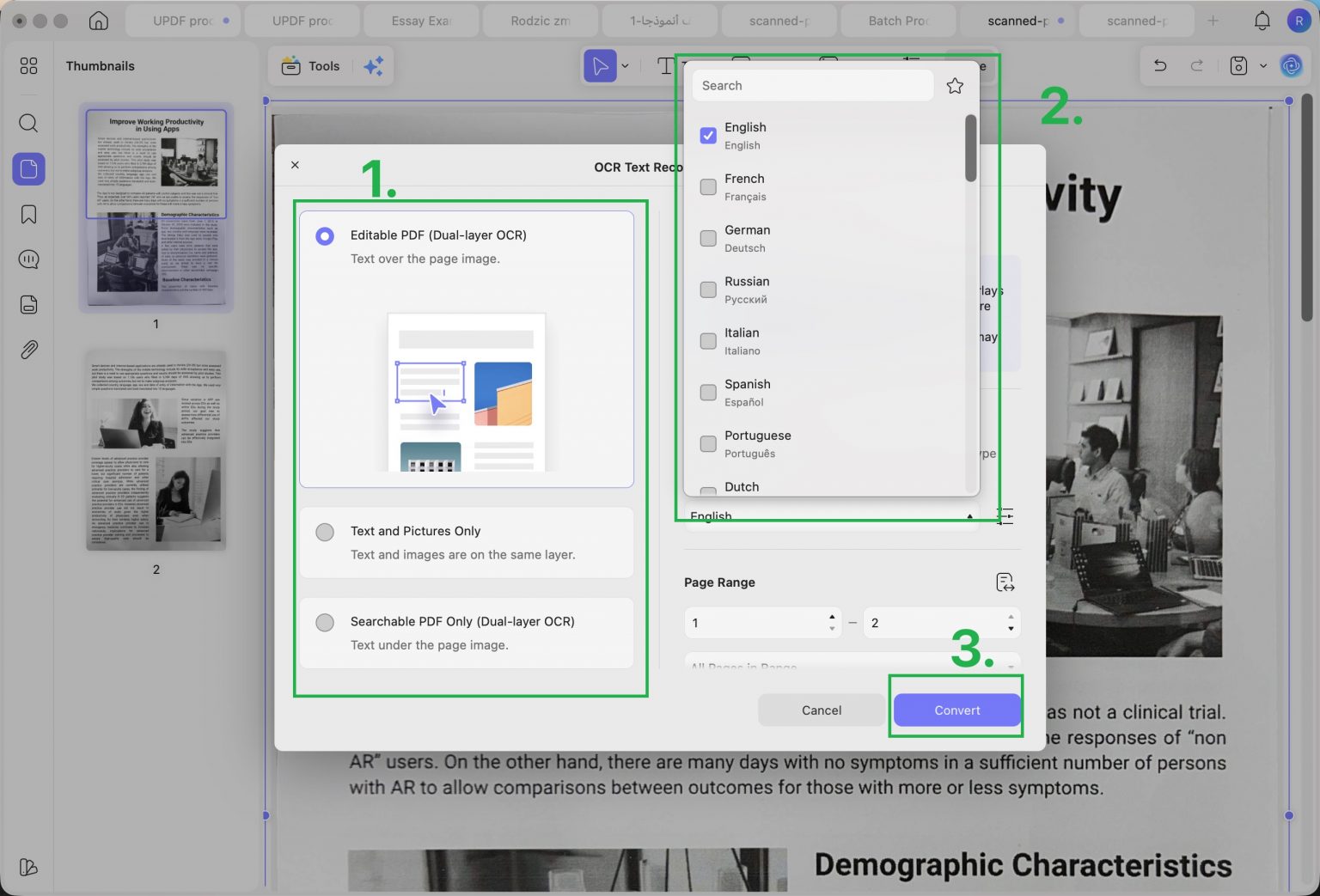Click the custom page range icon
Viewport: 1320px width, 896px height.
coord(1005,582)
